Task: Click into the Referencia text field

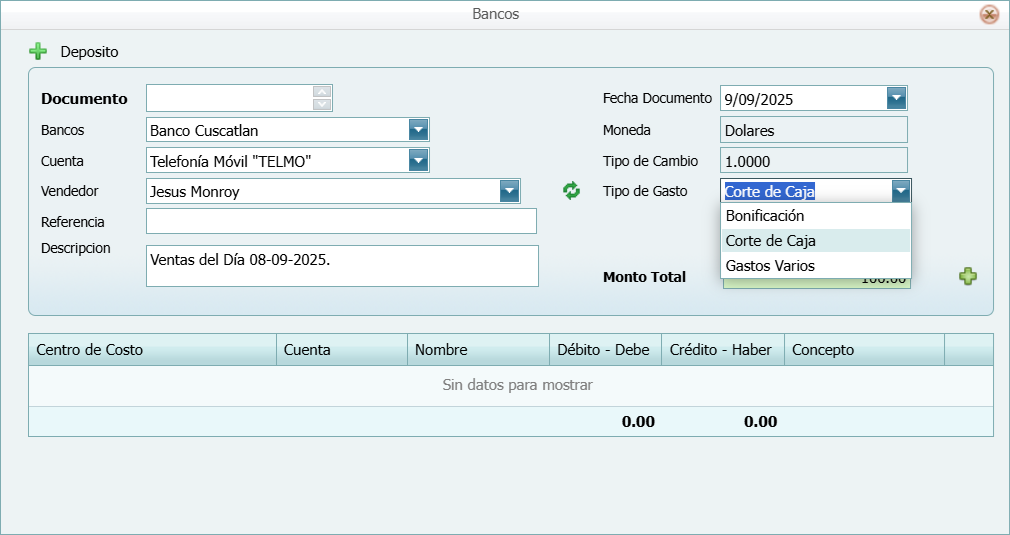Action: 341,221
